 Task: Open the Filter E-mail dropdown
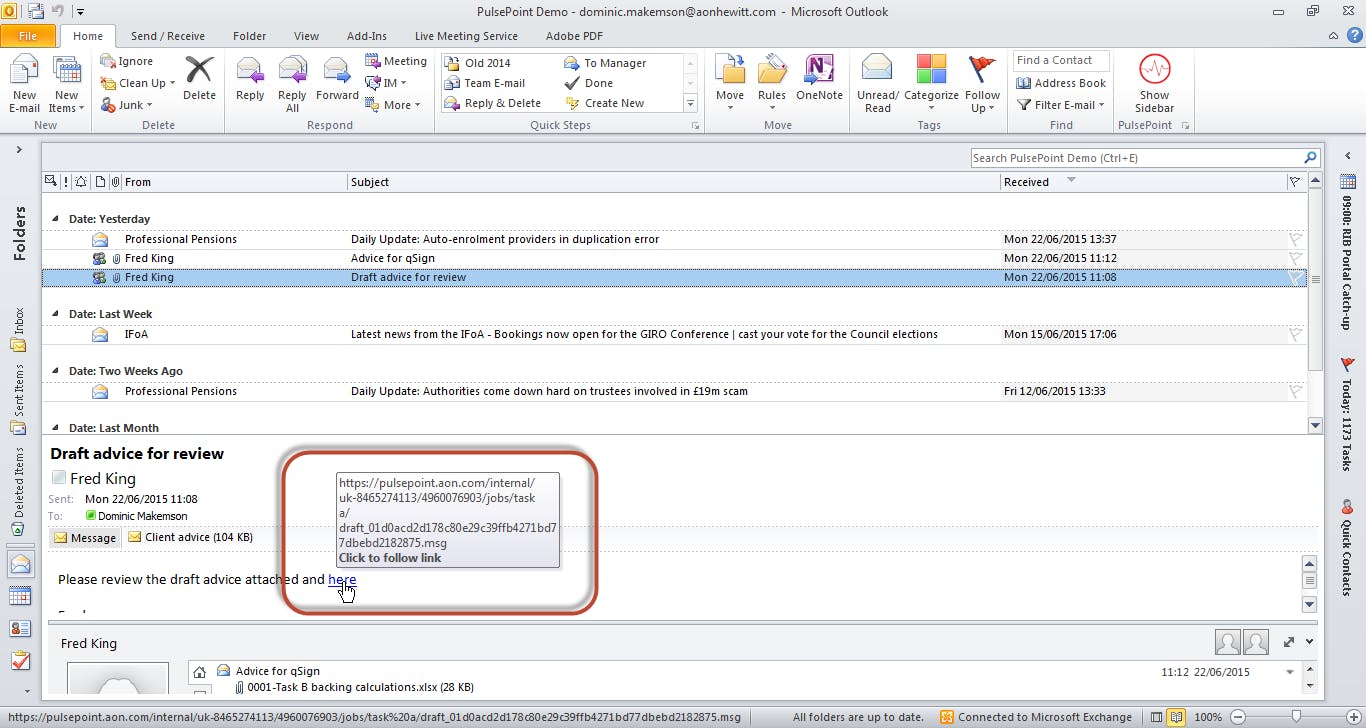tap(1061, 105)
